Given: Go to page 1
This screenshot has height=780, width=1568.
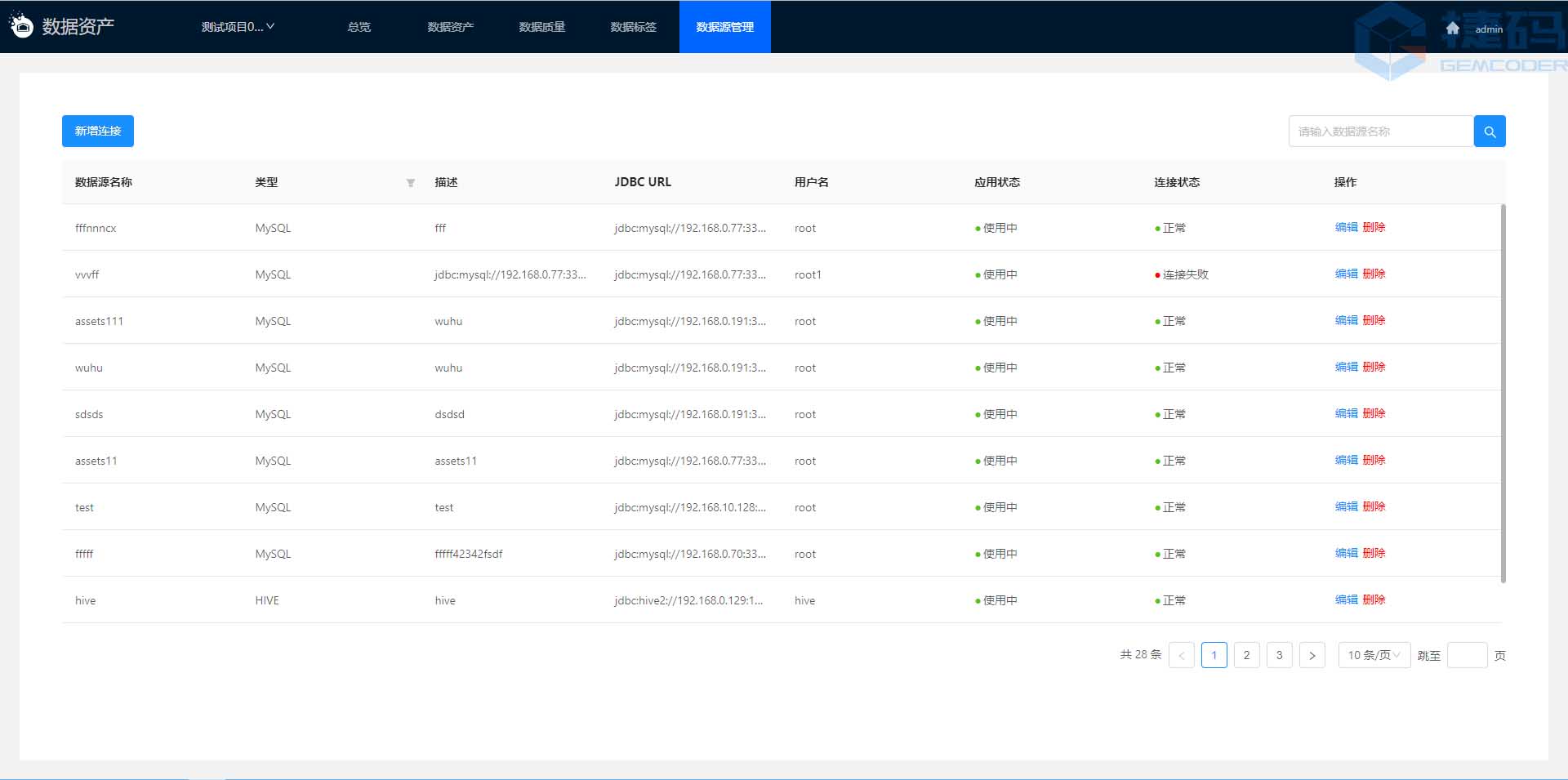Looking at the screenshot, I should [x=1214, y=655].
